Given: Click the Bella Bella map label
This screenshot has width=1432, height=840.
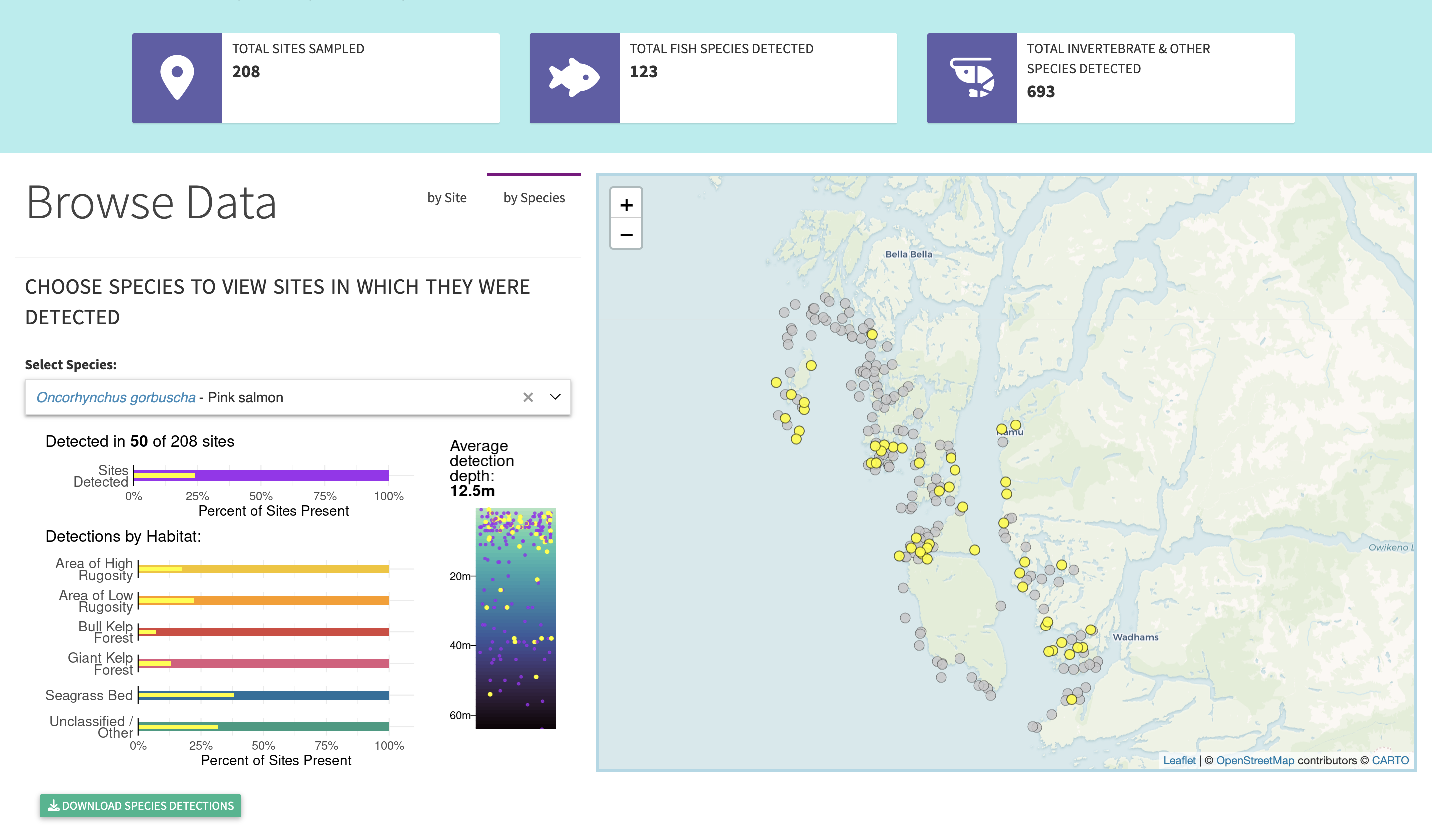Looking at the screenshot, I should coord(908,254).
